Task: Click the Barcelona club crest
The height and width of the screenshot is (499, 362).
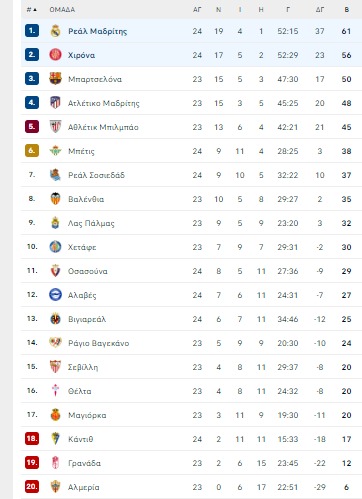Action: pos(55,79)
